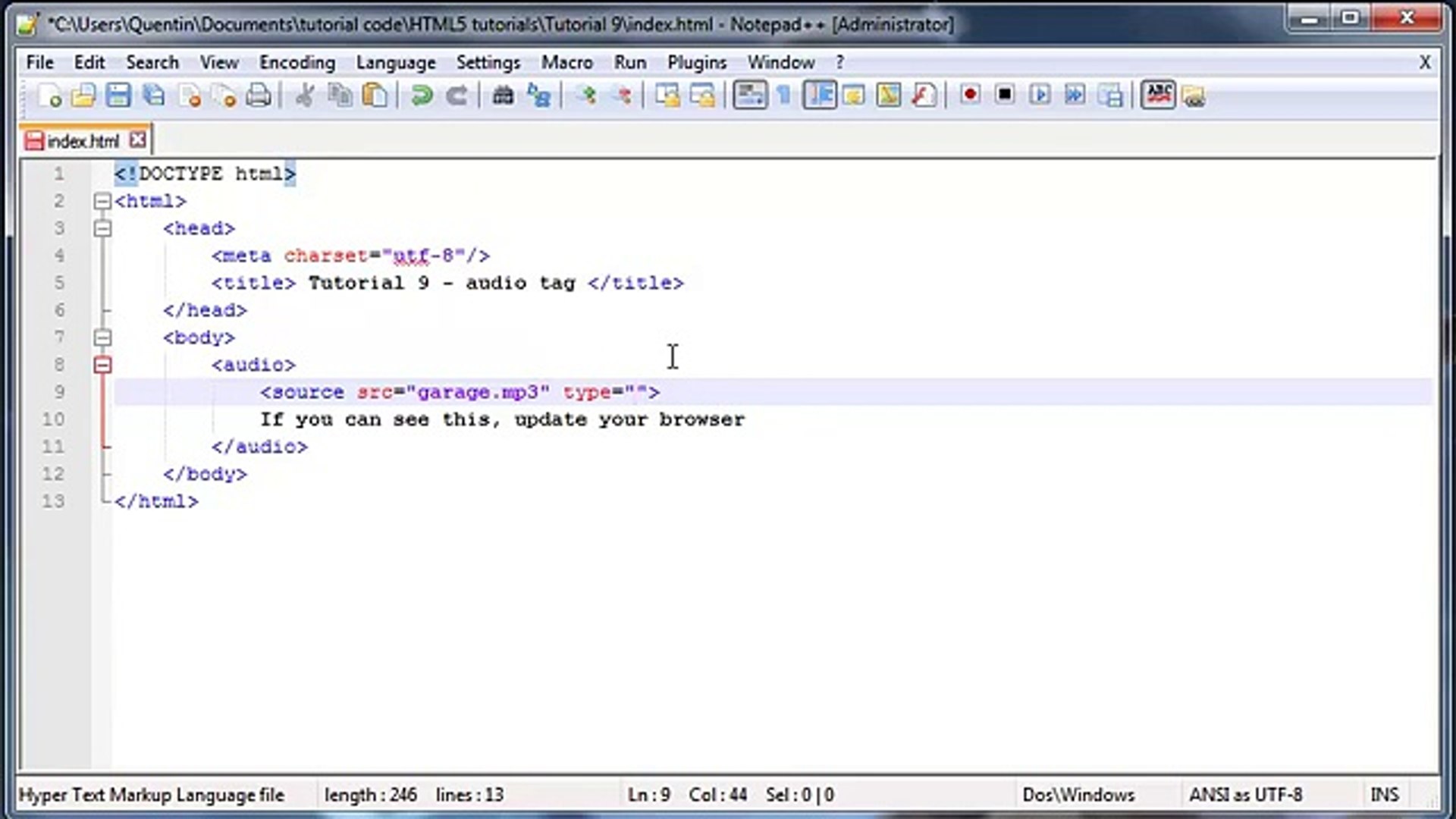Click the INS indicator in status bar
The width and height of the screenshot is (1456, 819).
point(1384,795)
